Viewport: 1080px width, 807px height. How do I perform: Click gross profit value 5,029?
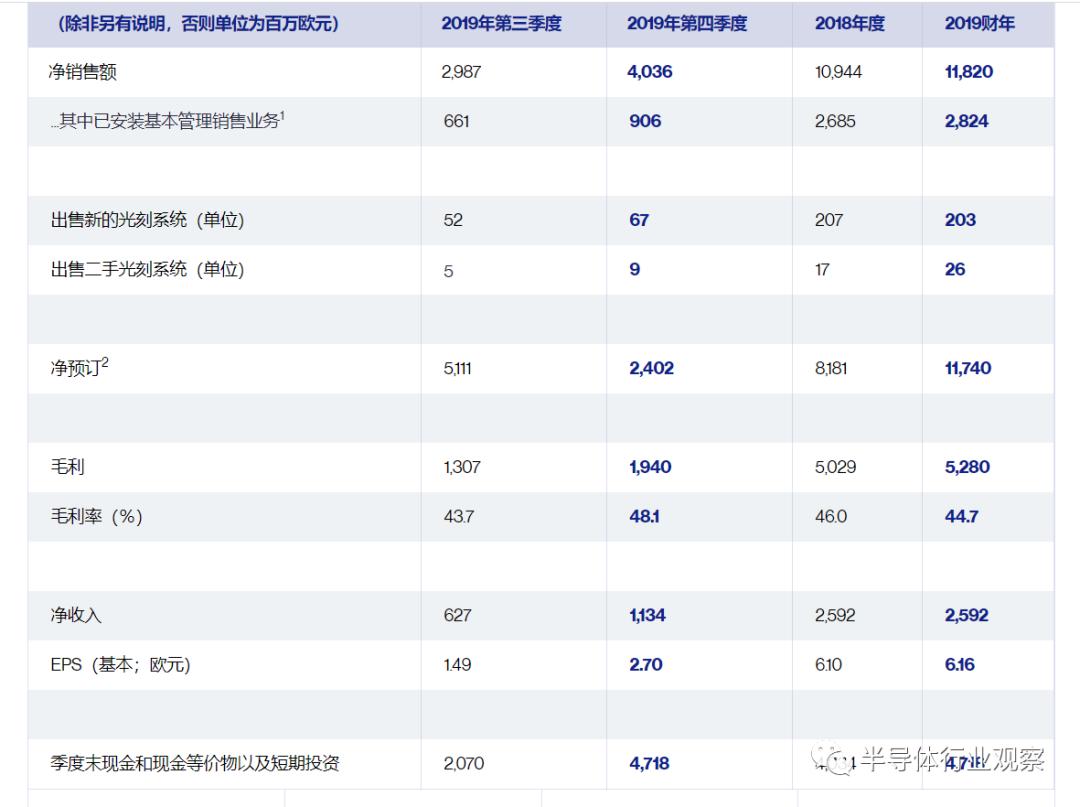835,468
